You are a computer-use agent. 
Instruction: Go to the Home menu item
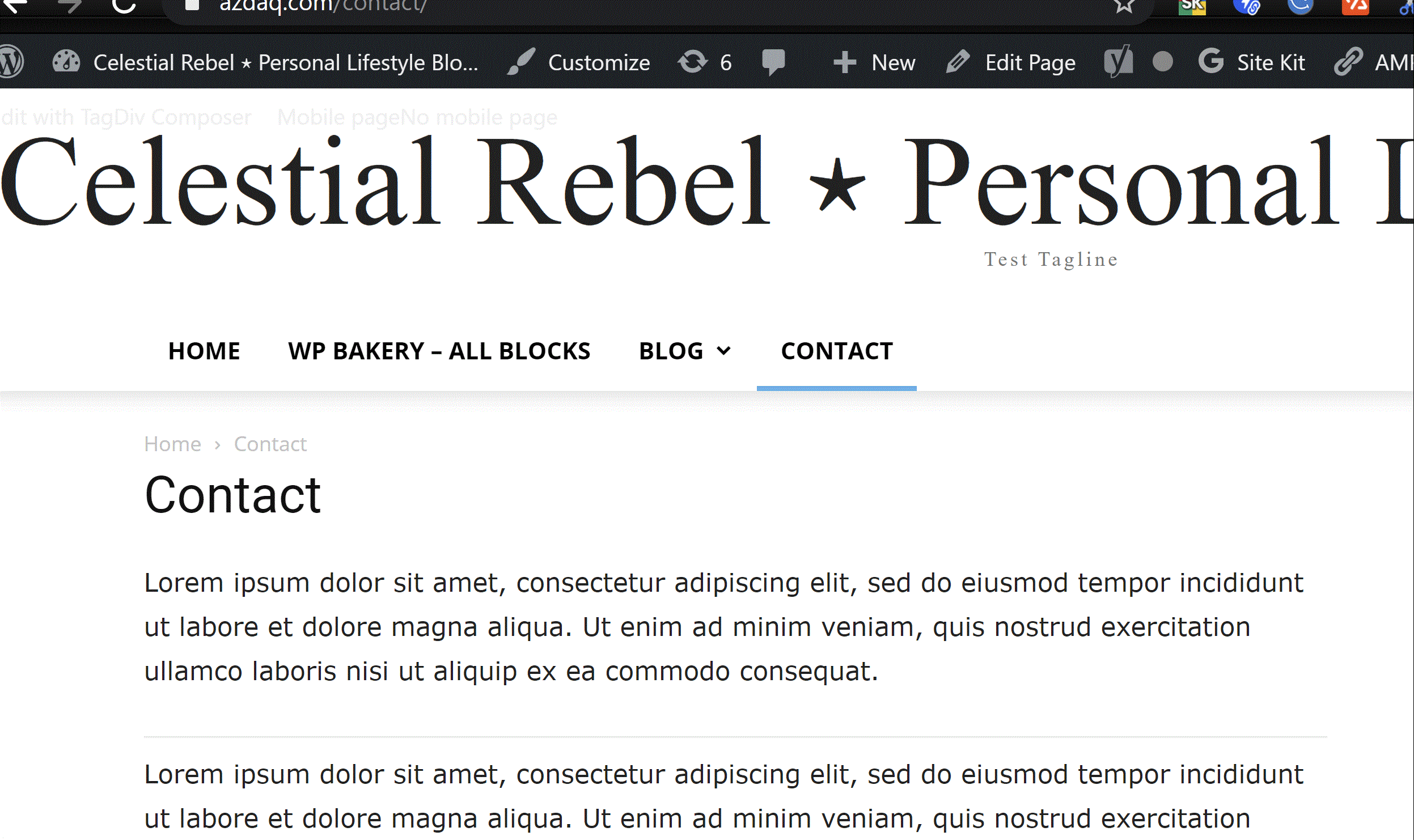(x=204, y=351)
